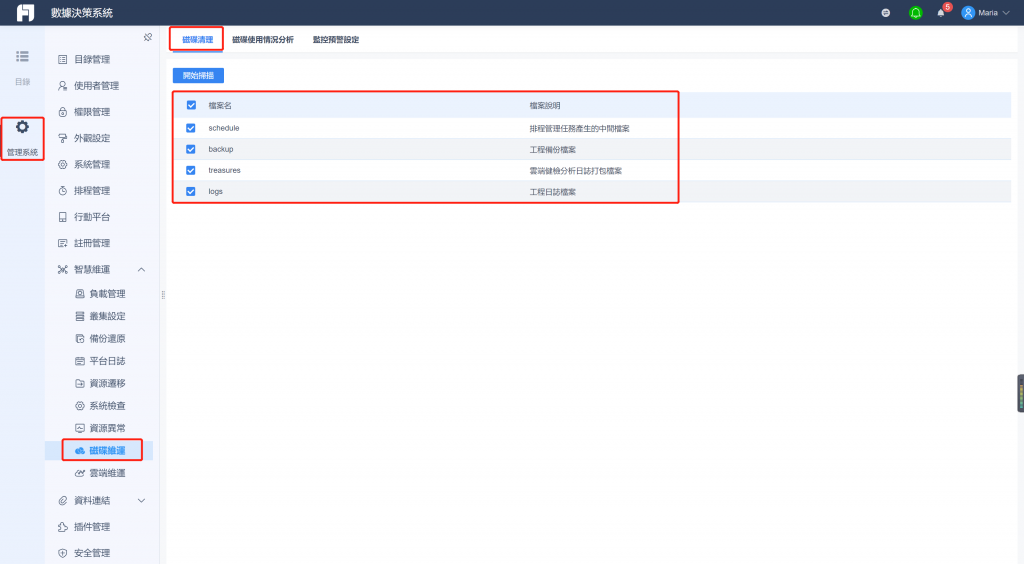Switch to the 磁碟清理 tab

[197, 40]
